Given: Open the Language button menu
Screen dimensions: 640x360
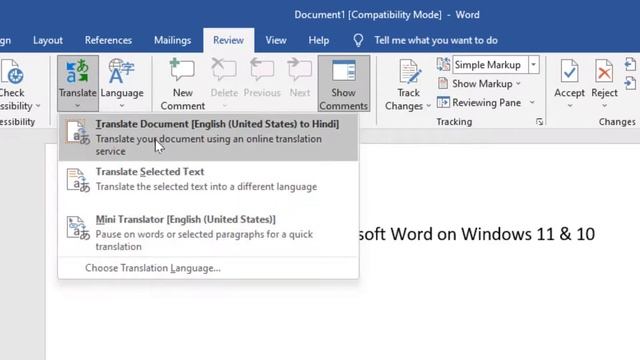Looking at the screenshot, I should coord(122,83).
